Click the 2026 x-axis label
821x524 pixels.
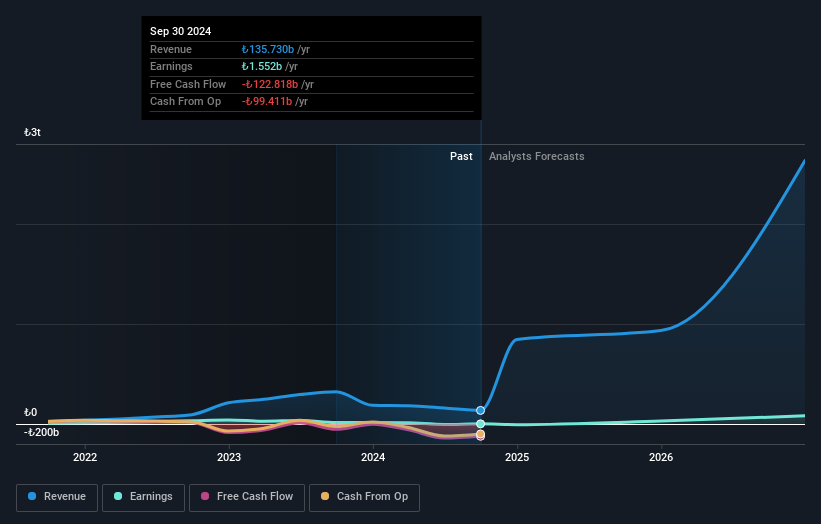tap(661, 458)
